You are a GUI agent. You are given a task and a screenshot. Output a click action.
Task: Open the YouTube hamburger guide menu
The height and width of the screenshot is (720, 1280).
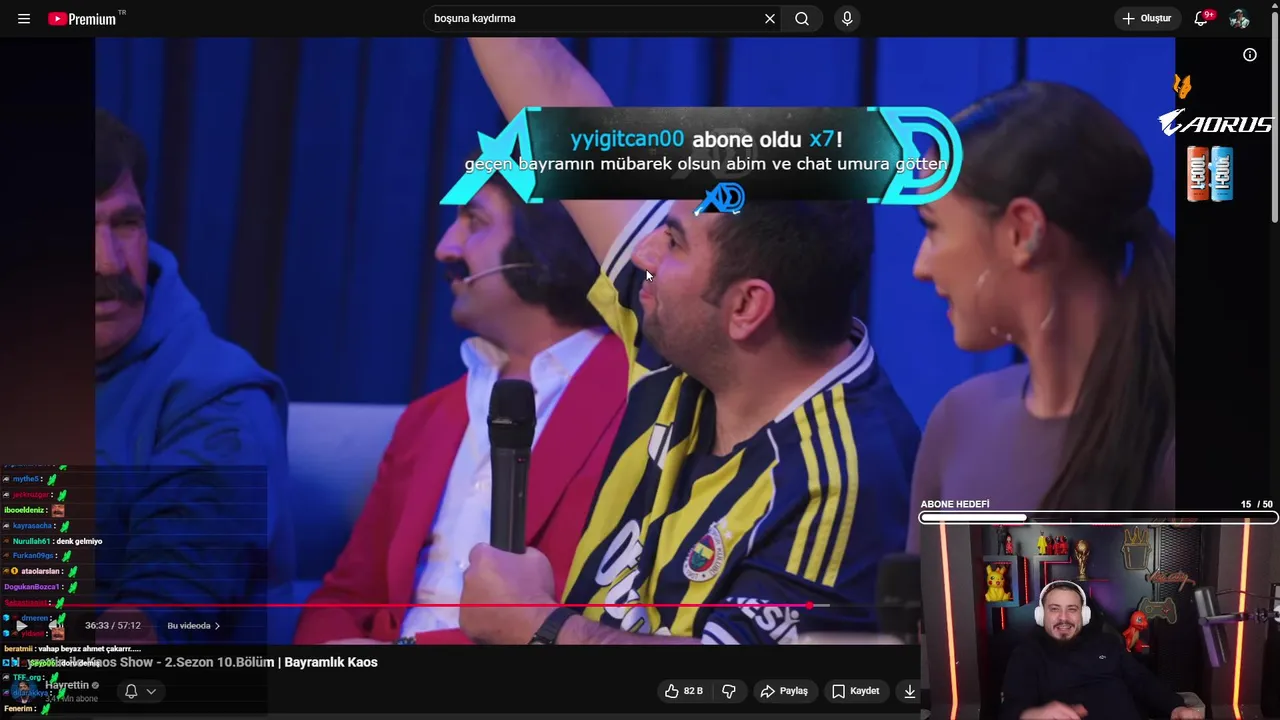point(24,19)
